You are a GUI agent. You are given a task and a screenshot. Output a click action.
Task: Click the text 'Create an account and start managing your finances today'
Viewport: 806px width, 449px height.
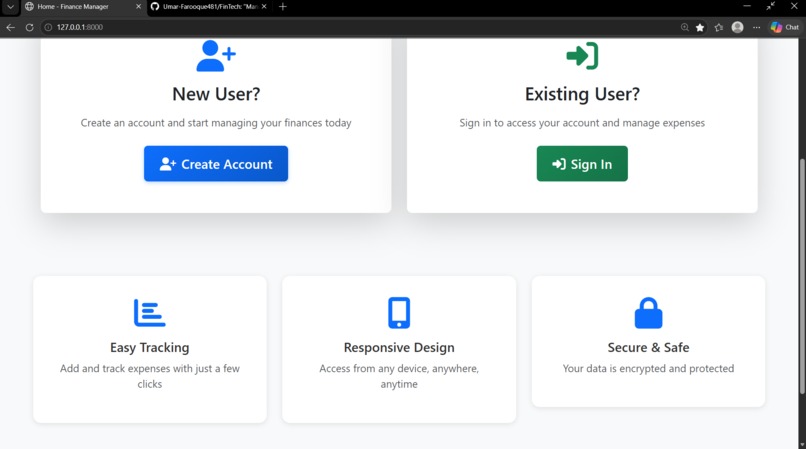click(216, 123)
